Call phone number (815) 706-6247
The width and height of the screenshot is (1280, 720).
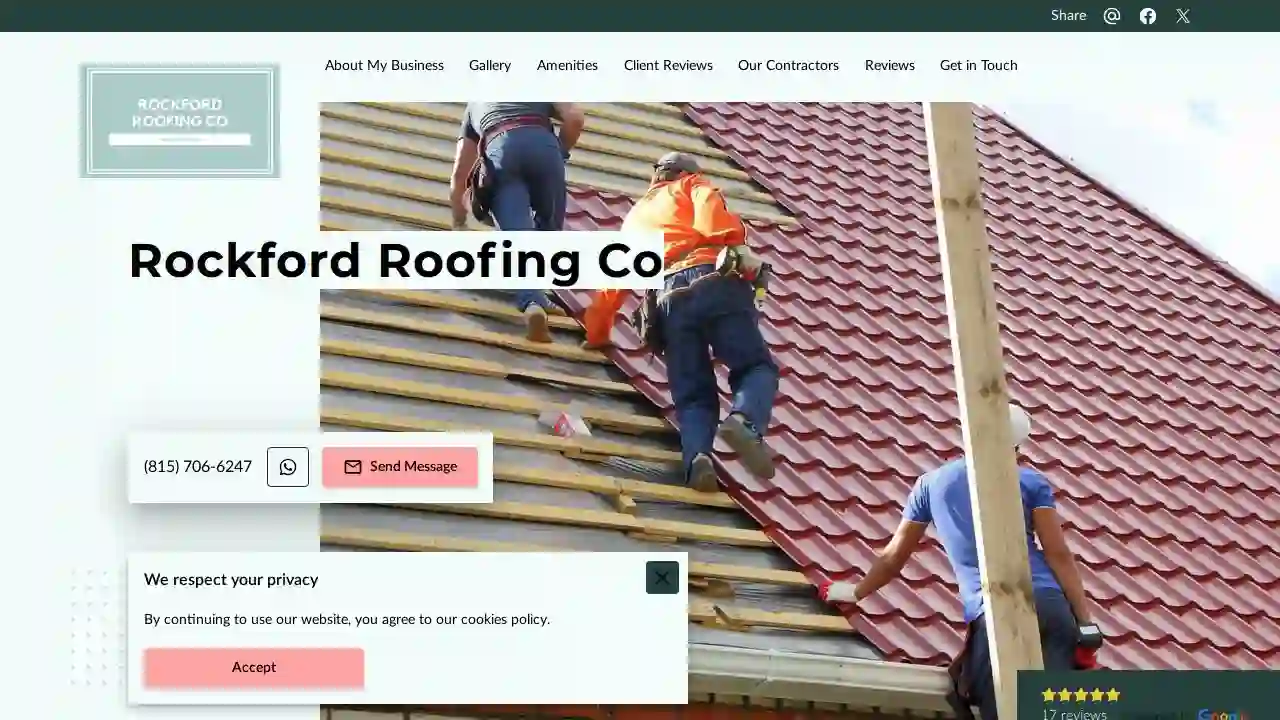click(x=198, y=467)
